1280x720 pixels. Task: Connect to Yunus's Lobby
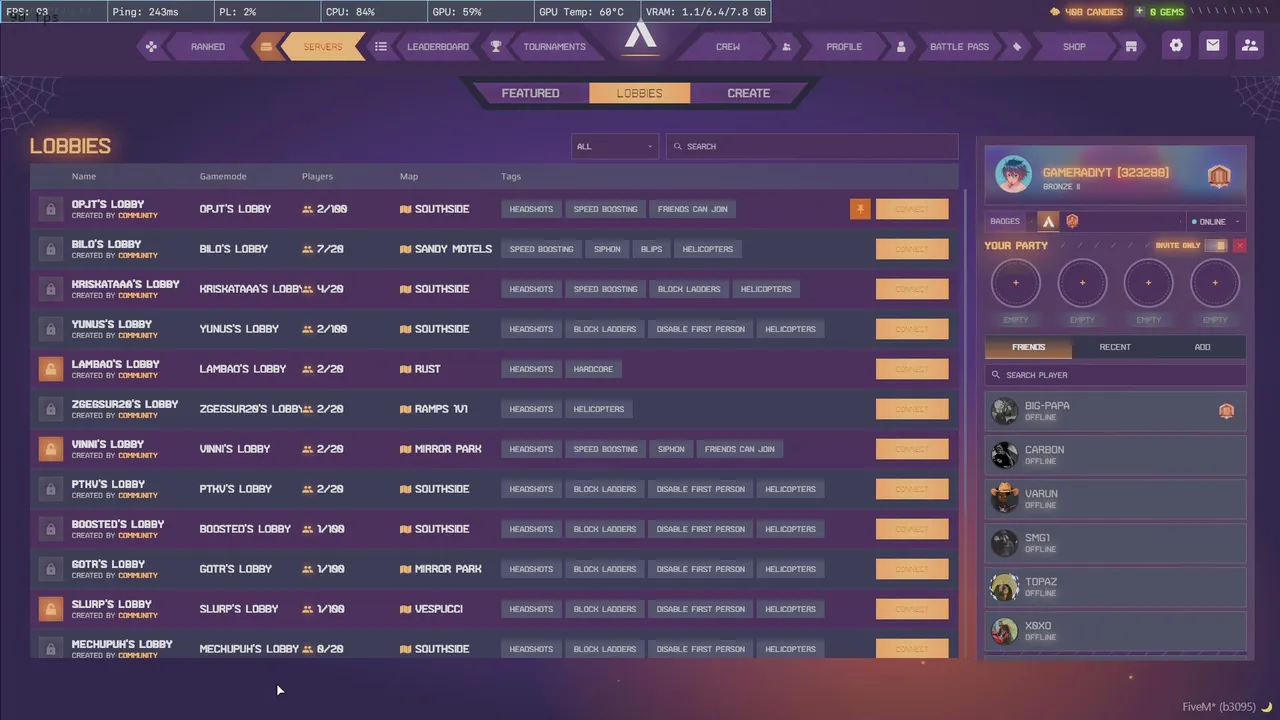click(912, 329)
